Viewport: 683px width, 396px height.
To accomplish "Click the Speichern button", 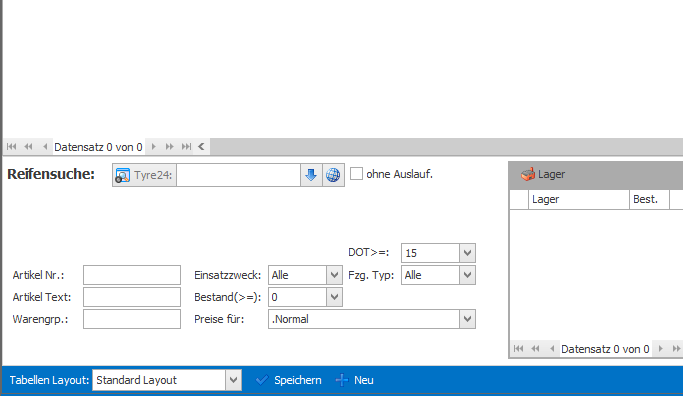I will point(288,380).
